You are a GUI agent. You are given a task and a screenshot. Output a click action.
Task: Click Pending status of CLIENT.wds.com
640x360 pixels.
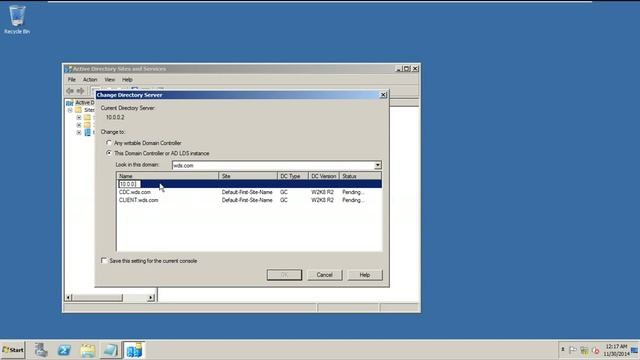pyautogui.click(x=353, y=200)
